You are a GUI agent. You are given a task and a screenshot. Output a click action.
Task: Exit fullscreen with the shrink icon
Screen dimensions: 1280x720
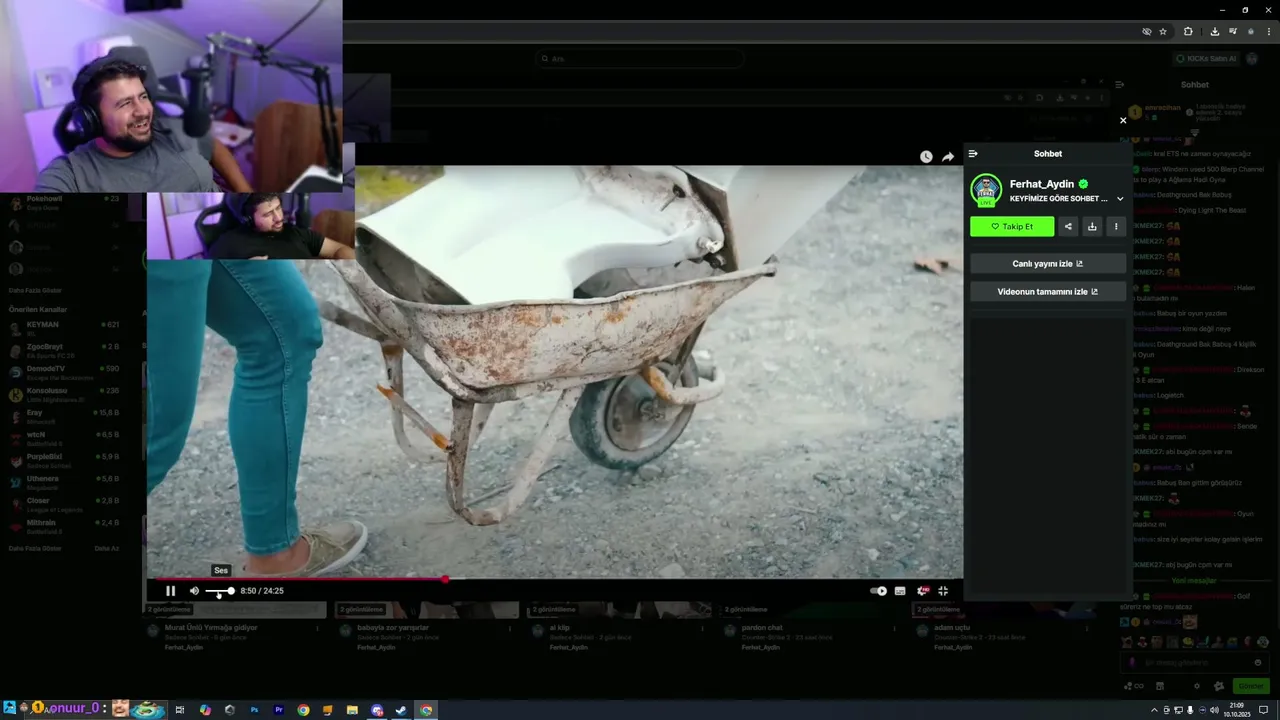click(x=943, y=591)
